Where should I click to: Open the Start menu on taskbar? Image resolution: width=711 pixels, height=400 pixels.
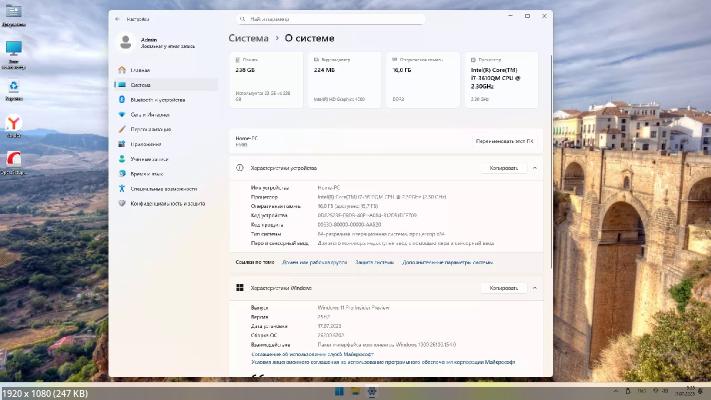tap(339, 392)
